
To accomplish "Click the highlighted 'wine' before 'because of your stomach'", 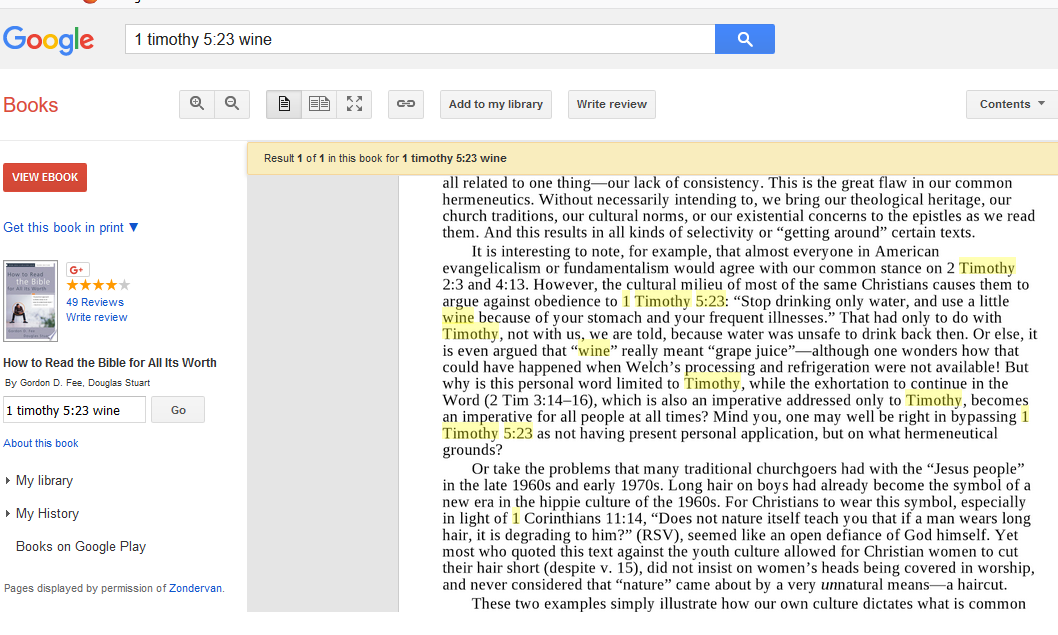I will point(458,317).
